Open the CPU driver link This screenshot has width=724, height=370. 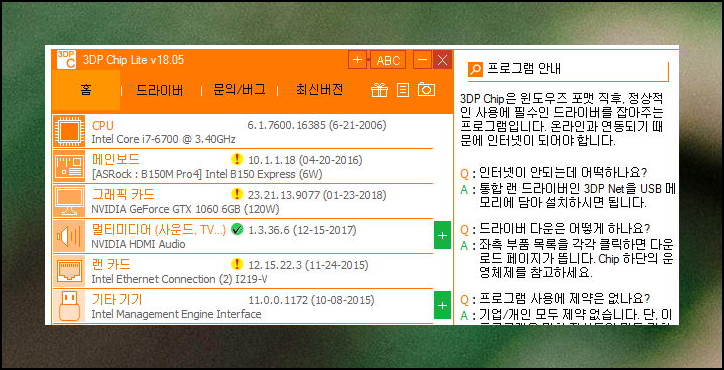click(103, 126)
